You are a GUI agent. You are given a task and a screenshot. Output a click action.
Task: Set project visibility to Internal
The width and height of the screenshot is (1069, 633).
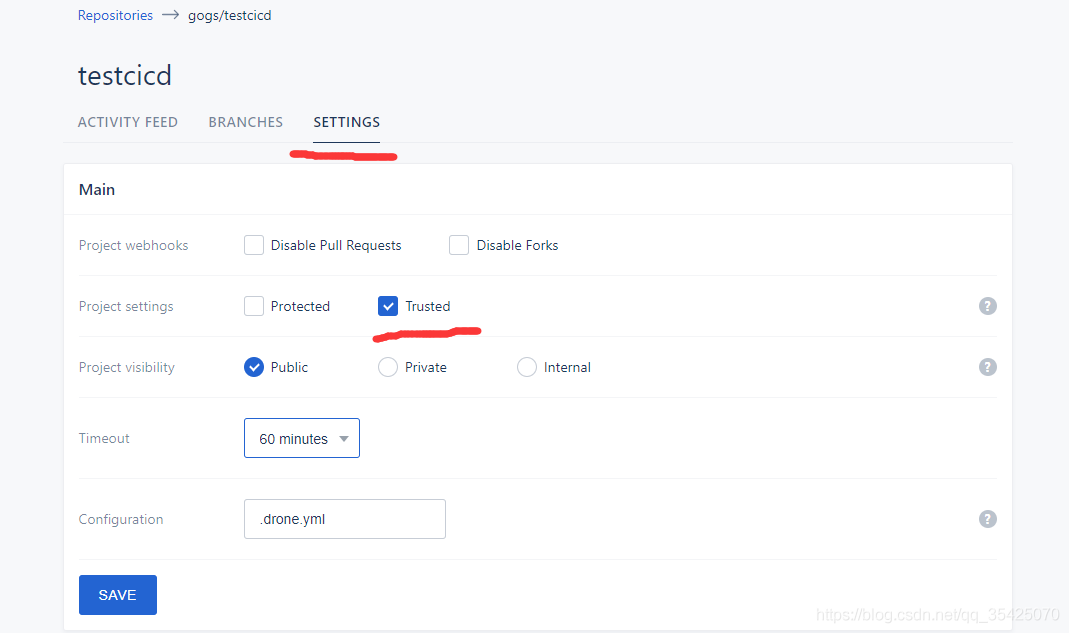[527, 367]
